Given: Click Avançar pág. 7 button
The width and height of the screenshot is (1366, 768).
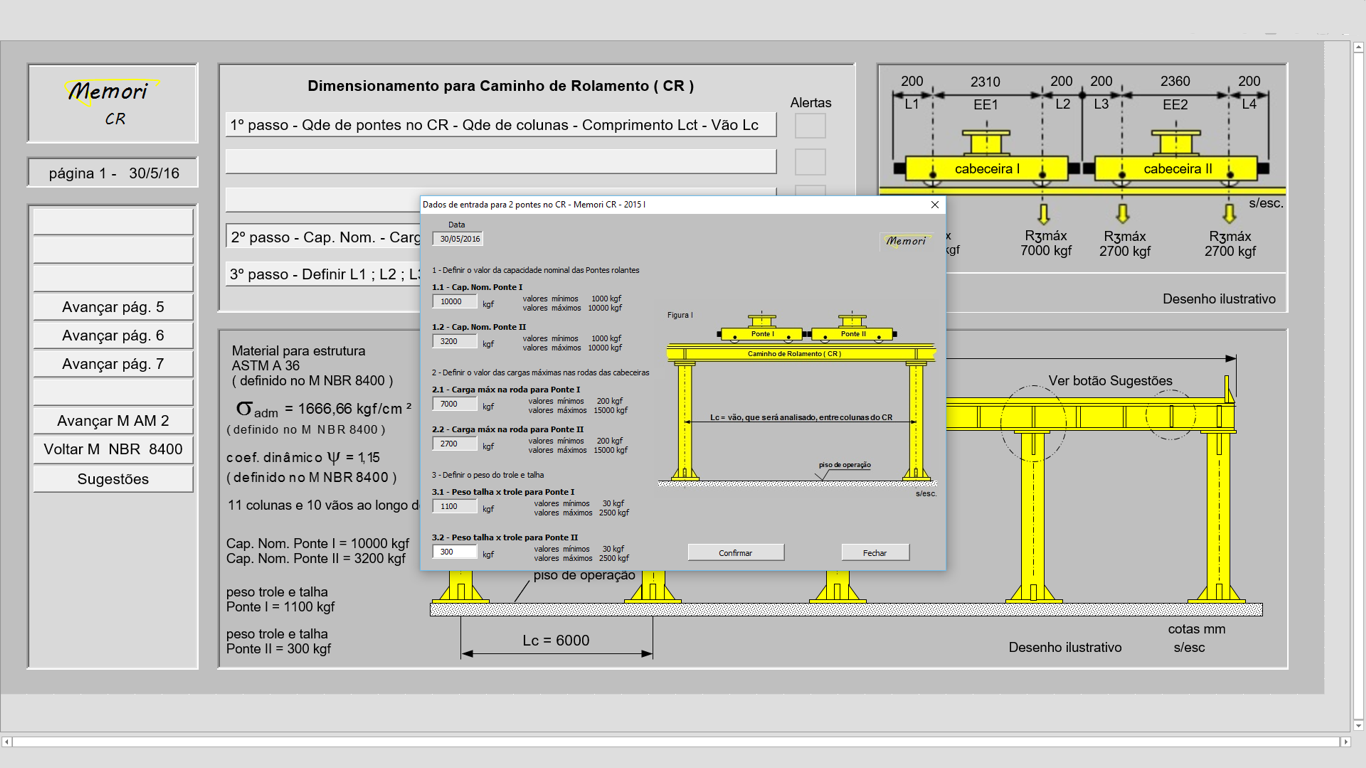Looking at the screenshot, I should [x=113, y=364].
